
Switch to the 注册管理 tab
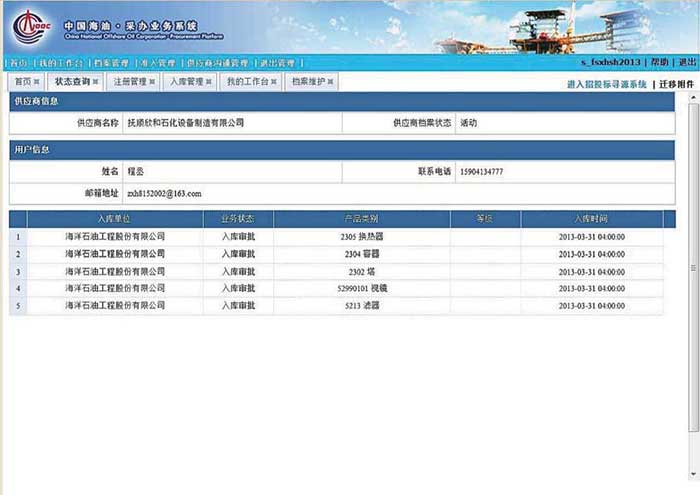[128, 82]
